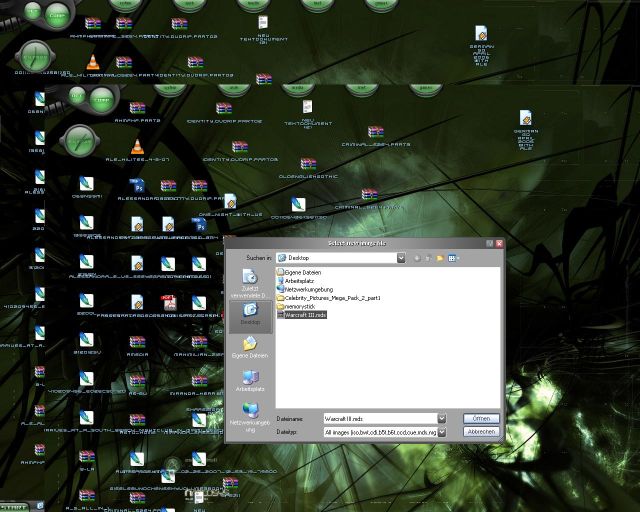Select the memorystick folder in list
The image size is (640, 512).
point(300,305)
